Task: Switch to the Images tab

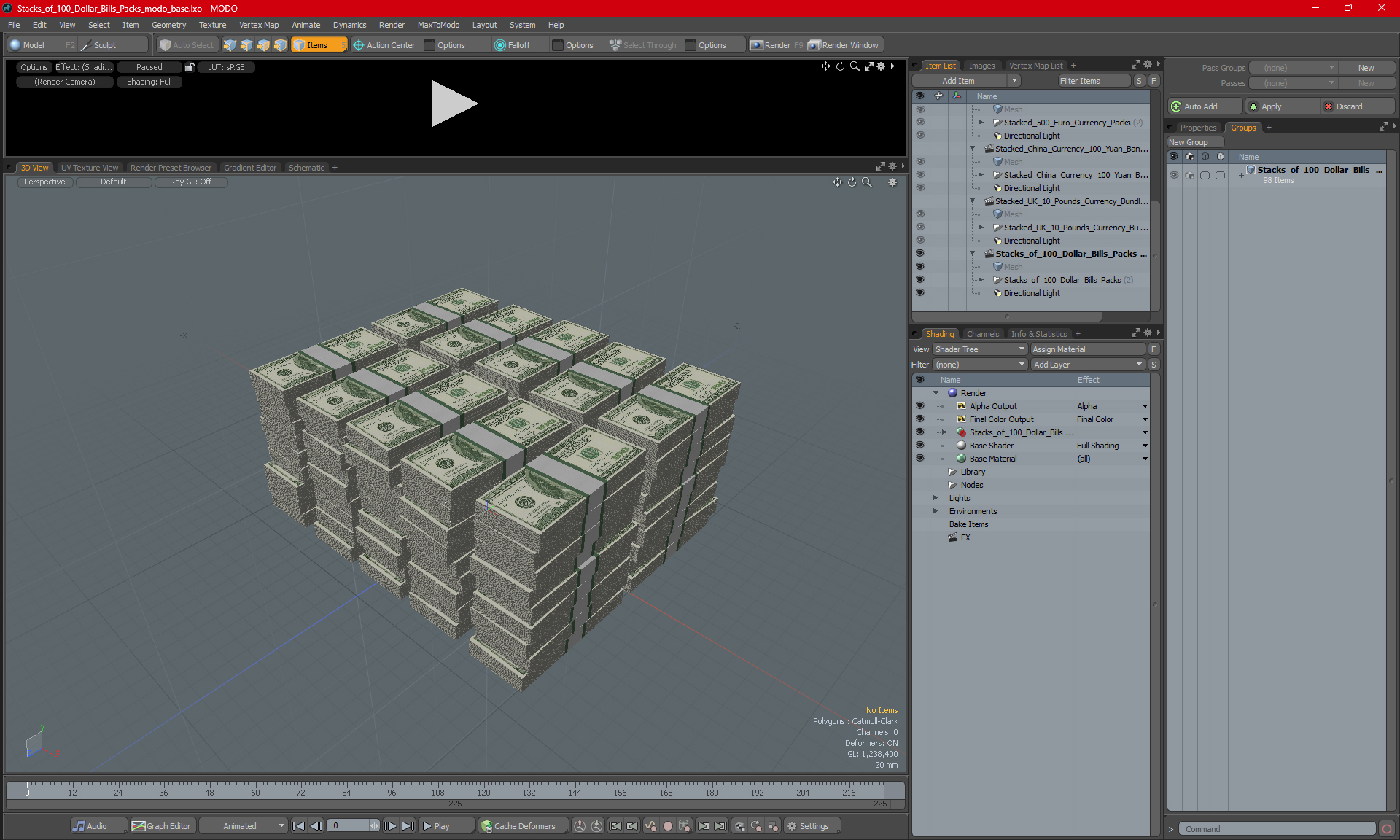Action: coord(981,66)
